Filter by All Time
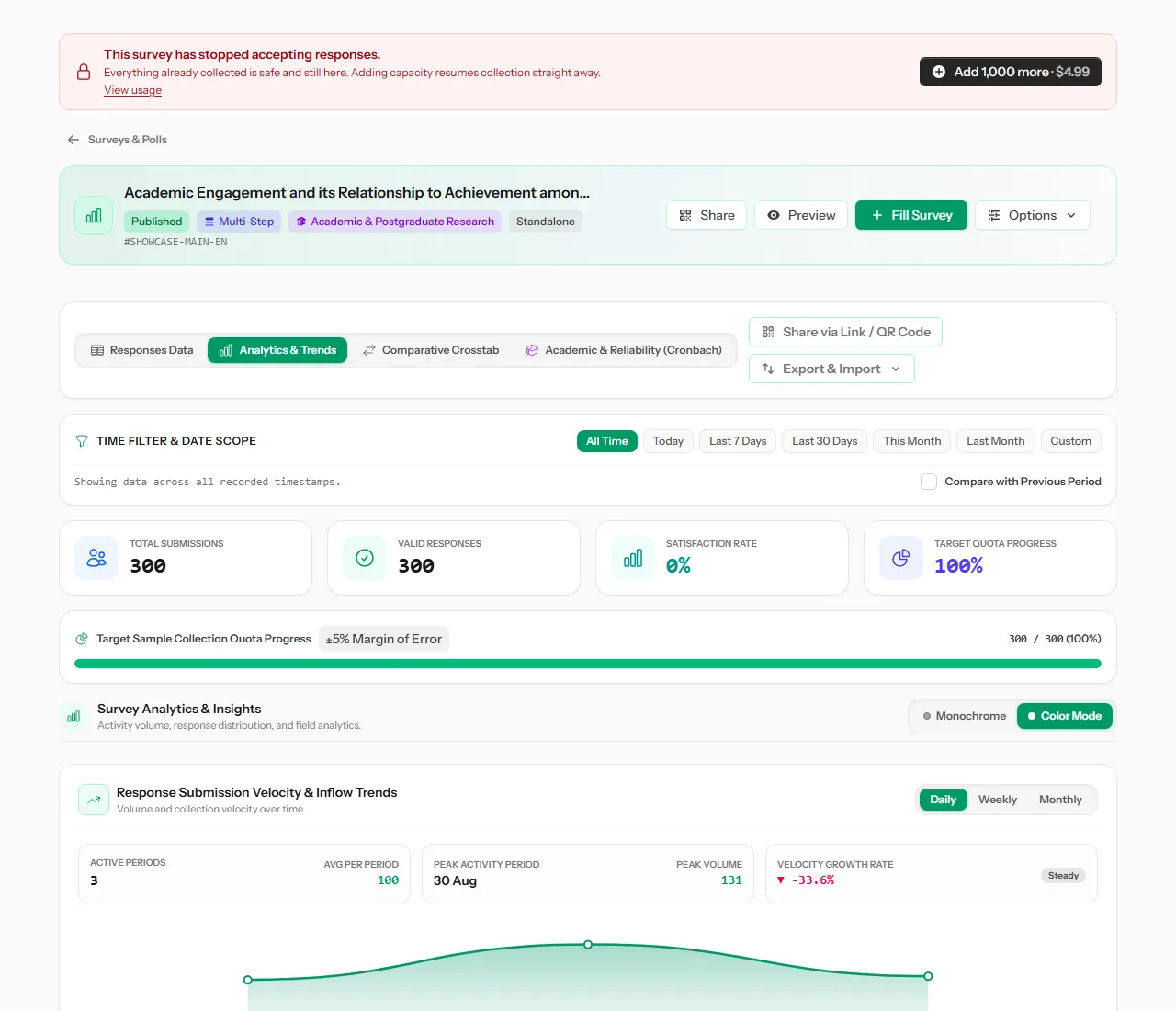The image size is (1176, 1011). [x=607, y=441]
